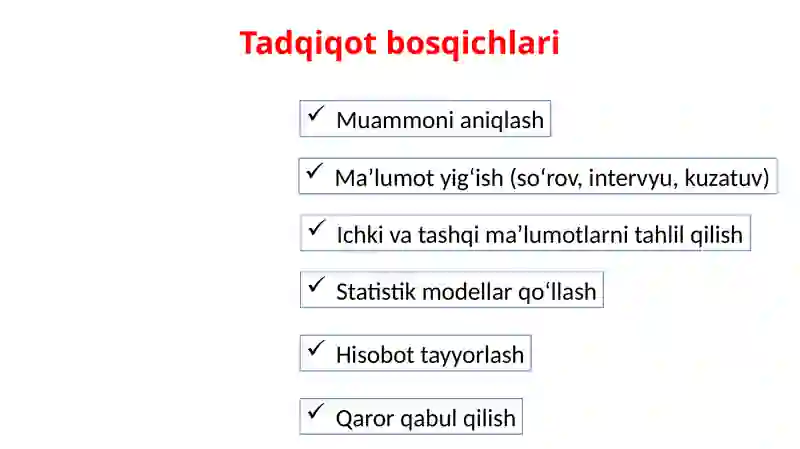The height and width of the screenshot is (449, 800).
Task: Select the Muammoni aniqlash text
Action: 440,121
